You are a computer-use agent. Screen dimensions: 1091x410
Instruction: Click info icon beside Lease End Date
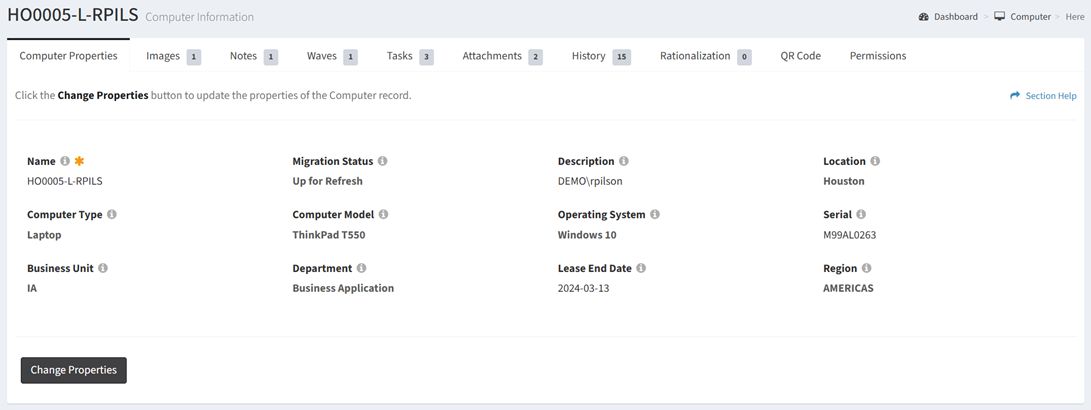[x=641, y=269]
